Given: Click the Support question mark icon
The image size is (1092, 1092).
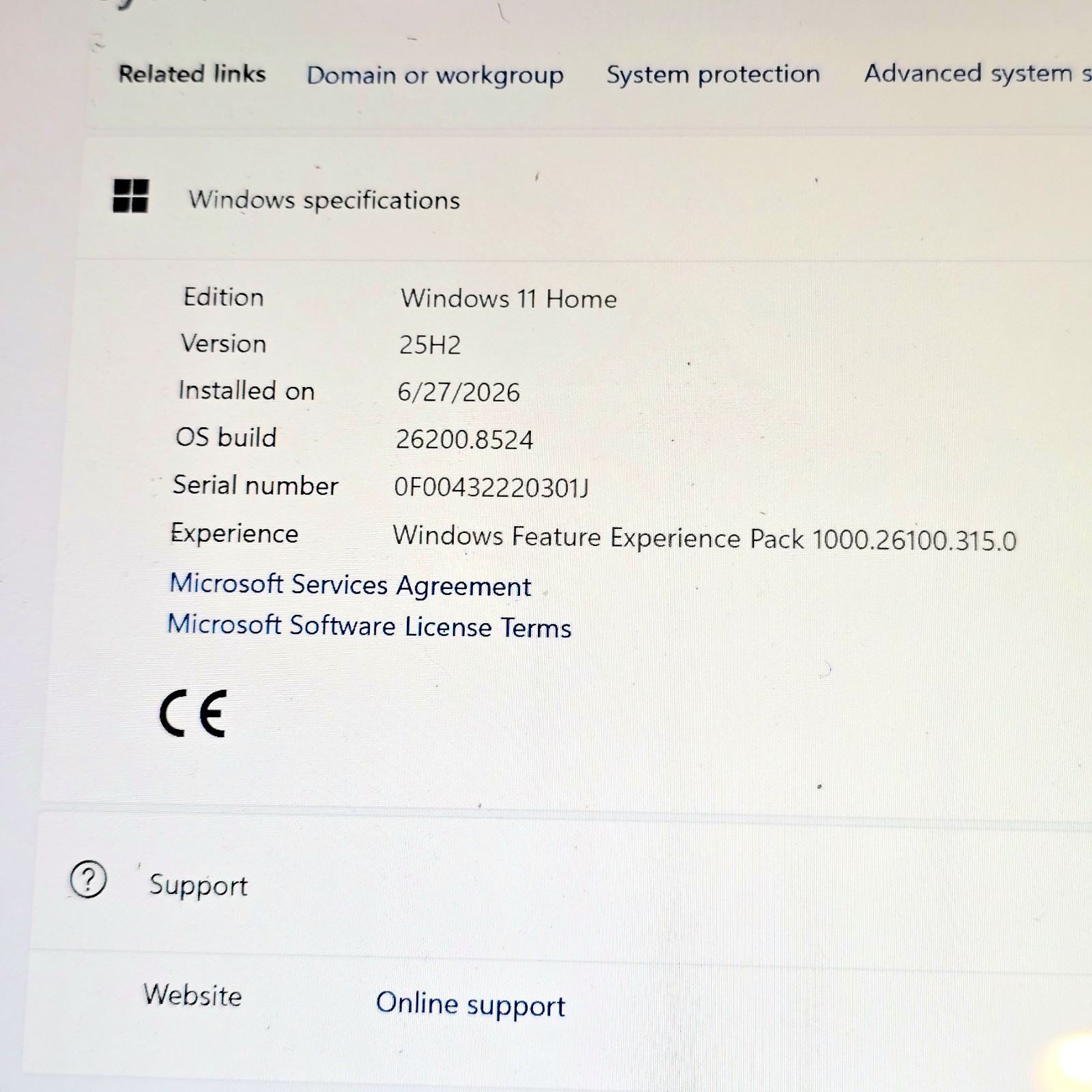Looking at the screenshot, I should (x=88, y=880).
